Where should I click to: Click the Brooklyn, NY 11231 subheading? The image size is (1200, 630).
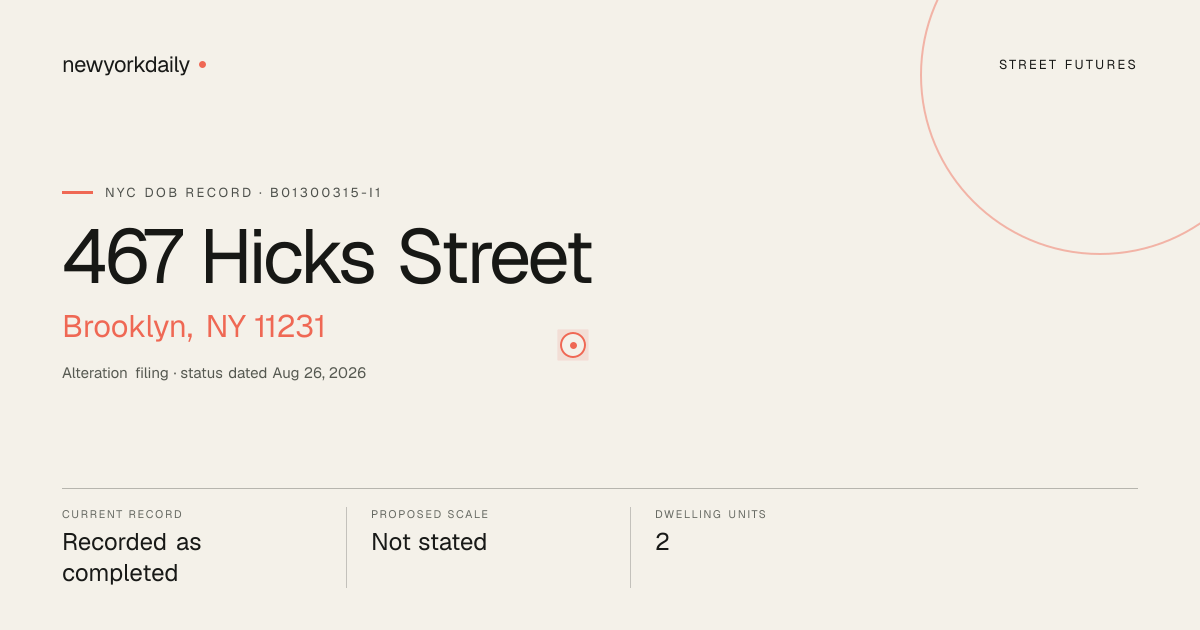click(194, 327)
